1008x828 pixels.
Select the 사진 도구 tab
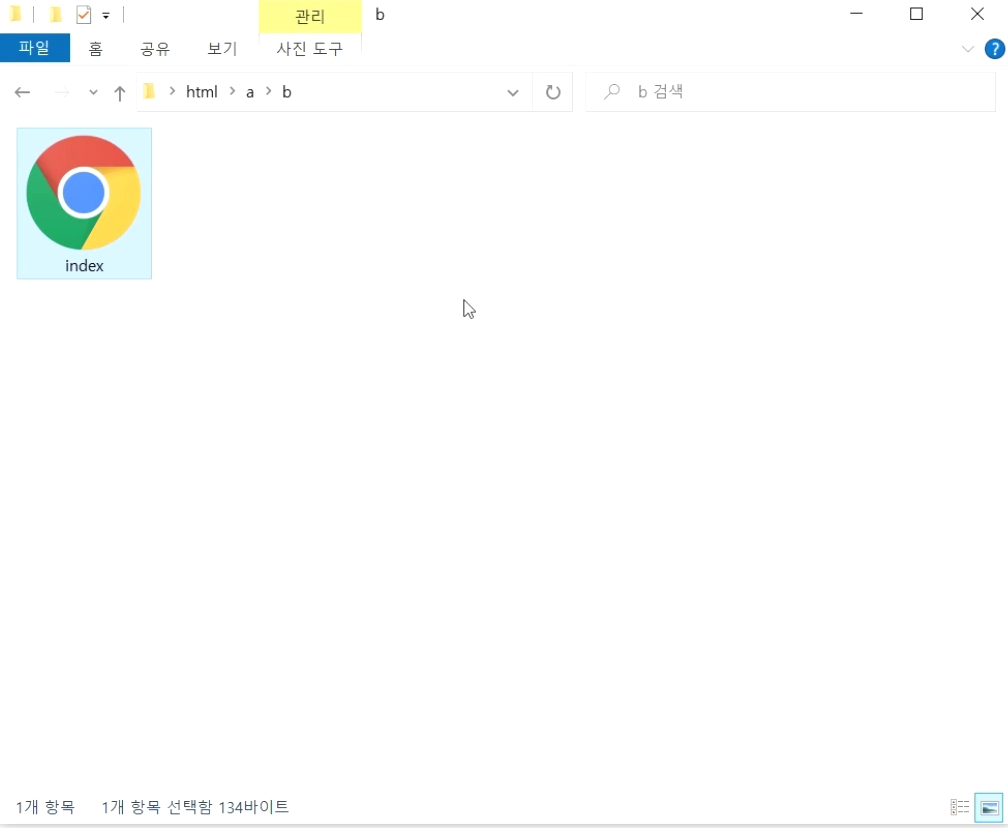[310, 49]
